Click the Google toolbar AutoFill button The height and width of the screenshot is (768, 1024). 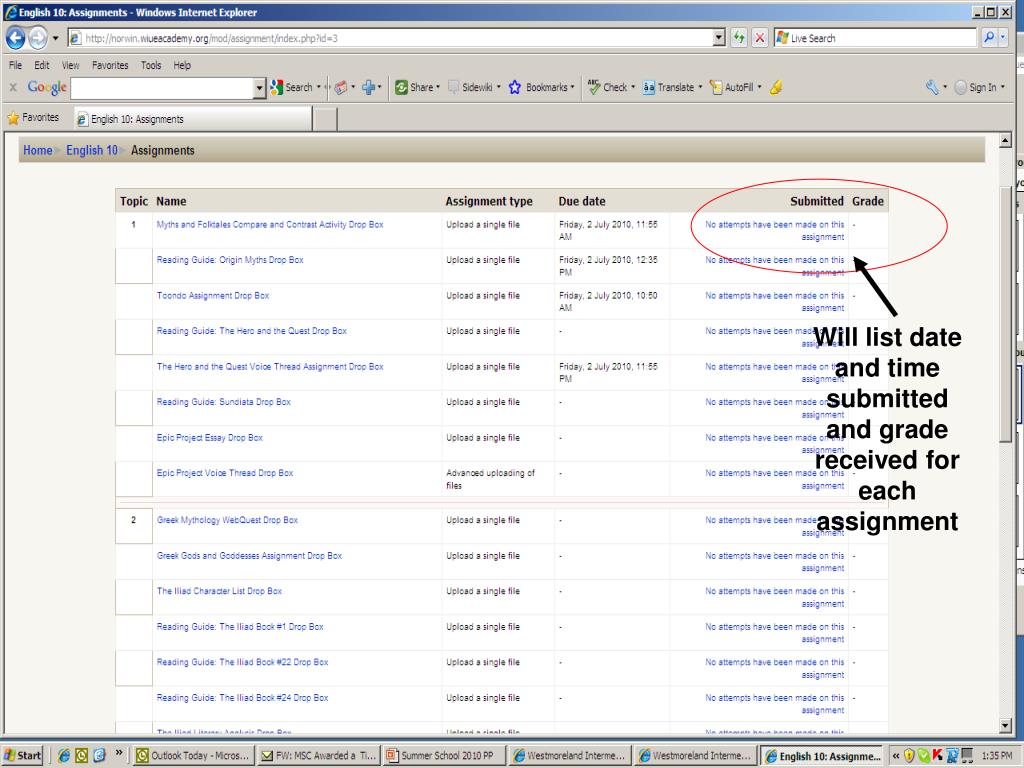pos(735,88)
